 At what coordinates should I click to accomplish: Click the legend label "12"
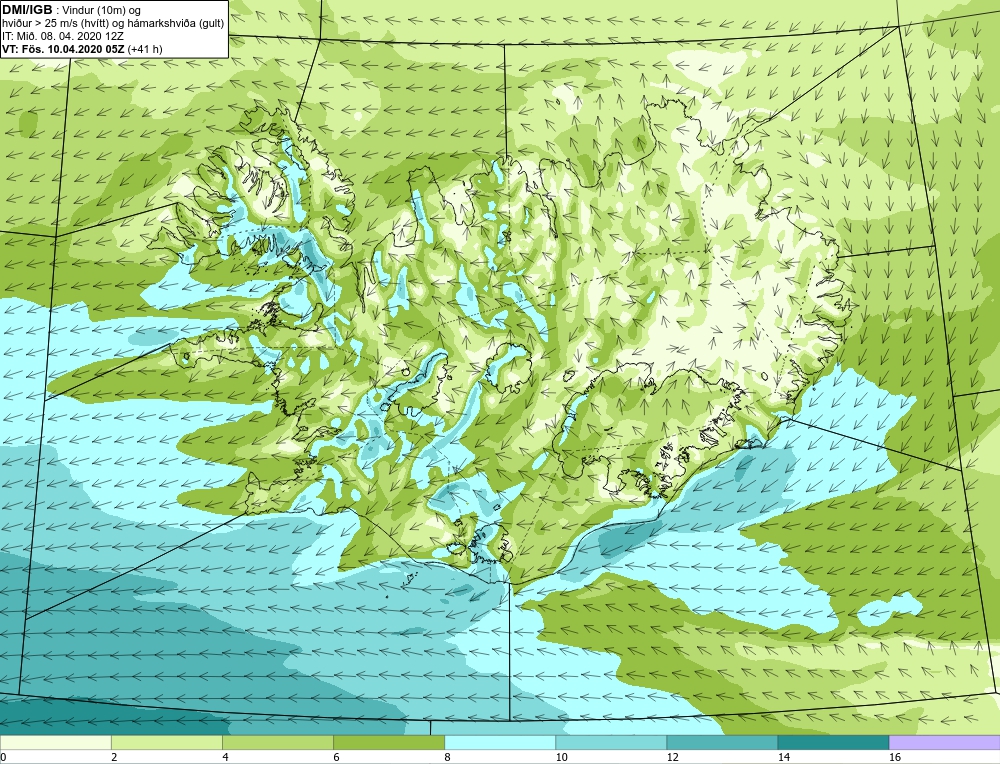point(672,757)
